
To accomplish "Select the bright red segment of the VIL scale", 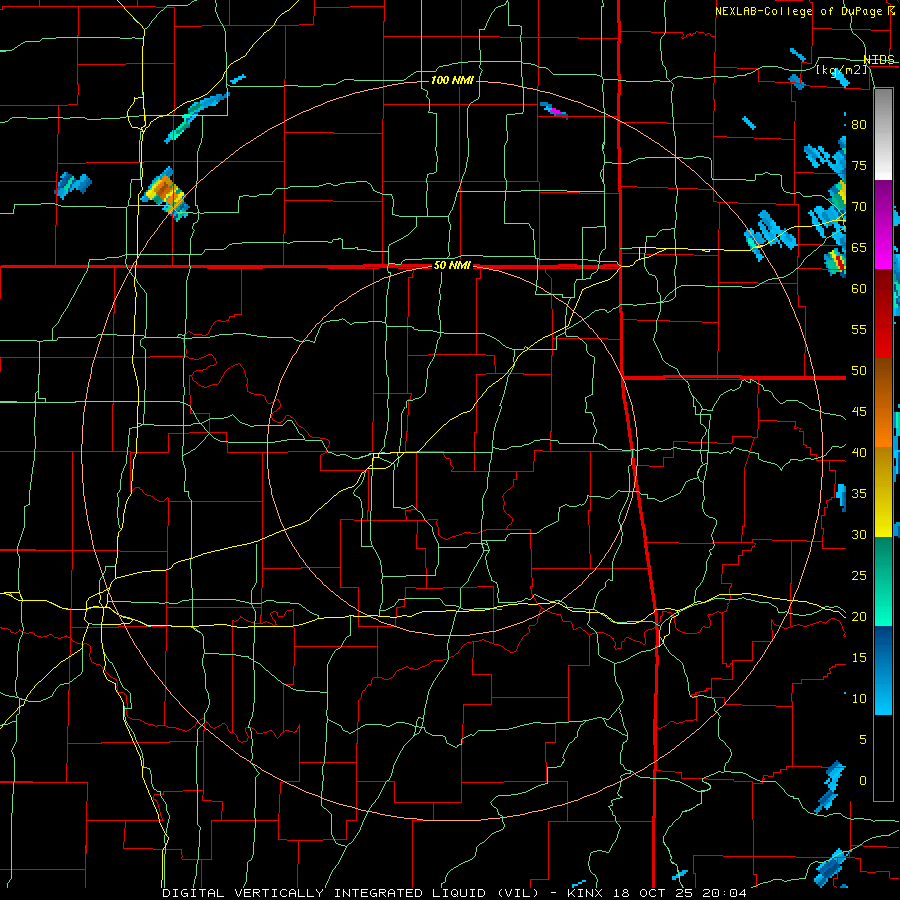I will point(883,336).
